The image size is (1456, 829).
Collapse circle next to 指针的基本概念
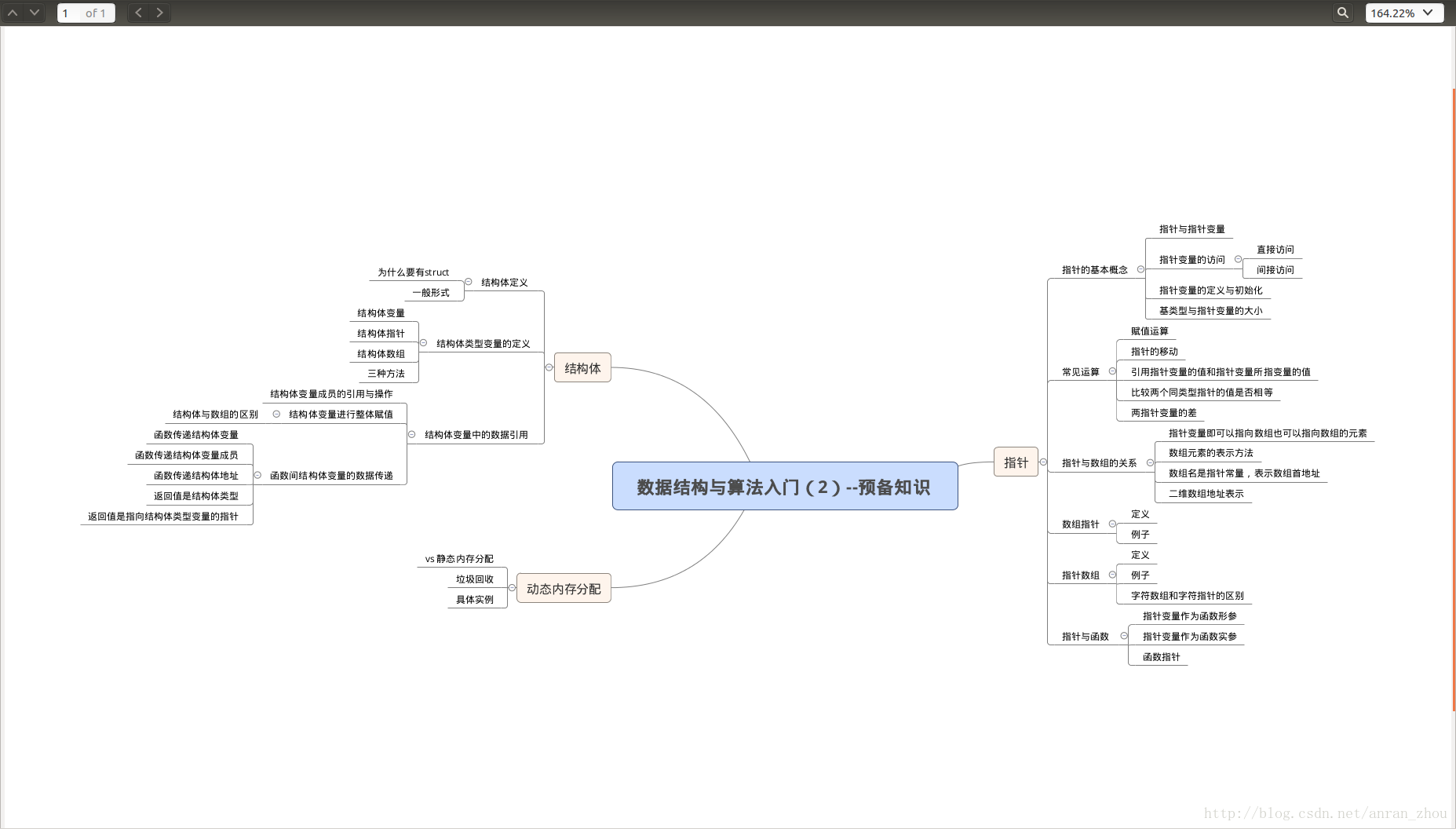pyautogui.click(x=1140, y=269)
